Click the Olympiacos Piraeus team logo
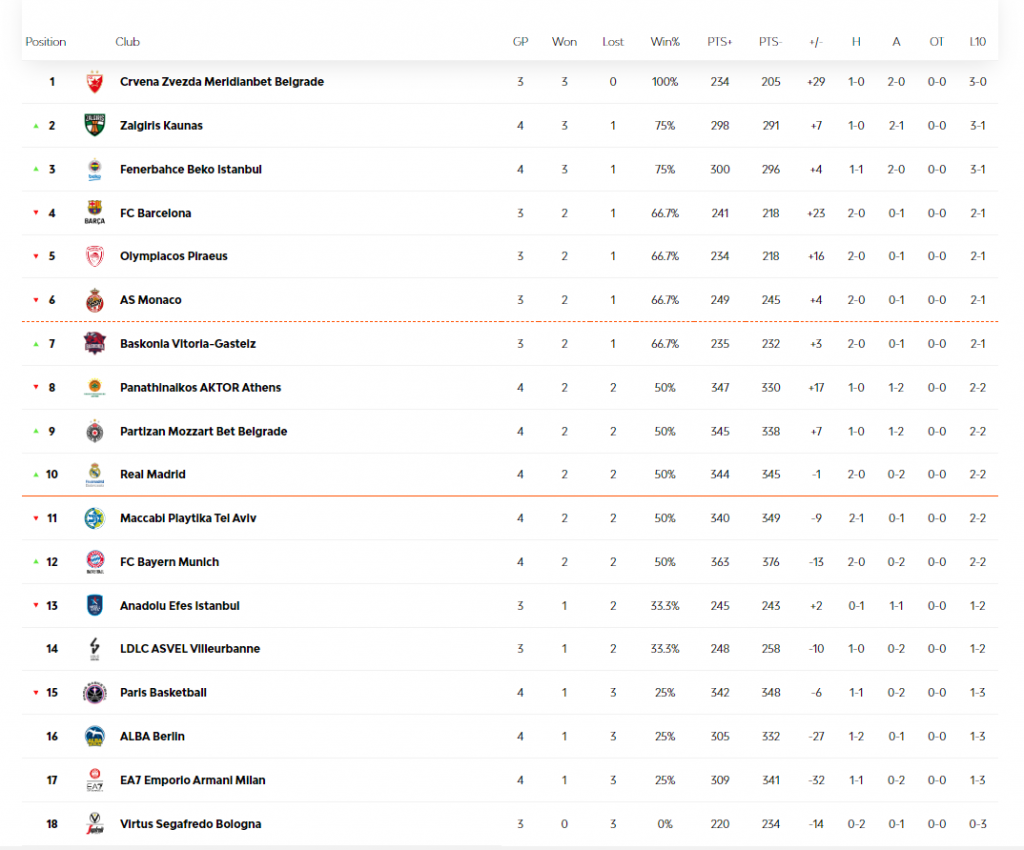This screenshot has height=850, width=1024. click(x=95, y=257)
